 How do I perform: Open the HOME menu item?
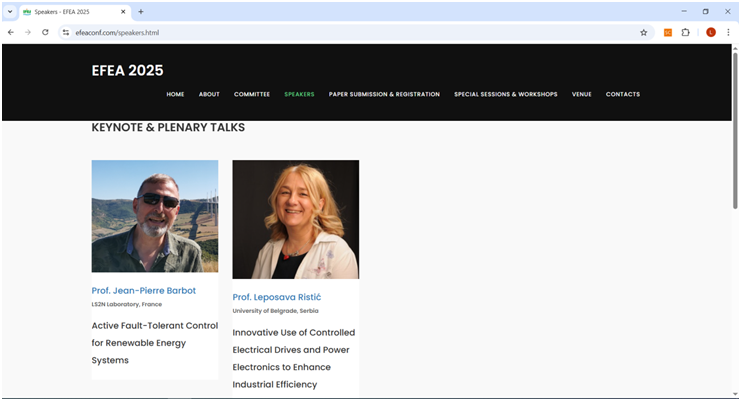click(175, 94)
